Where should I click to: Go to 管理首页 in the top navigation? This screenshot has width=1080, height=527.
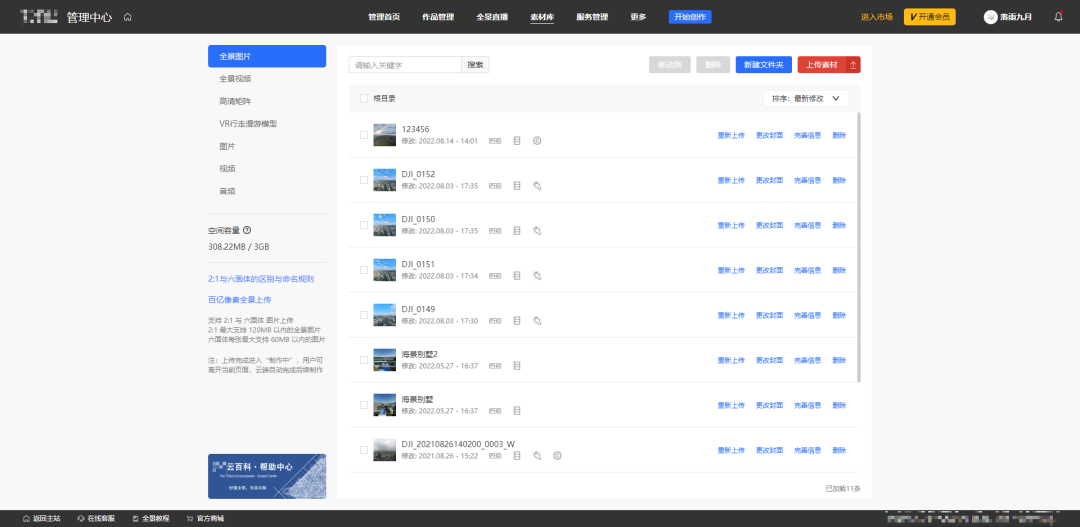click(384, 17)
